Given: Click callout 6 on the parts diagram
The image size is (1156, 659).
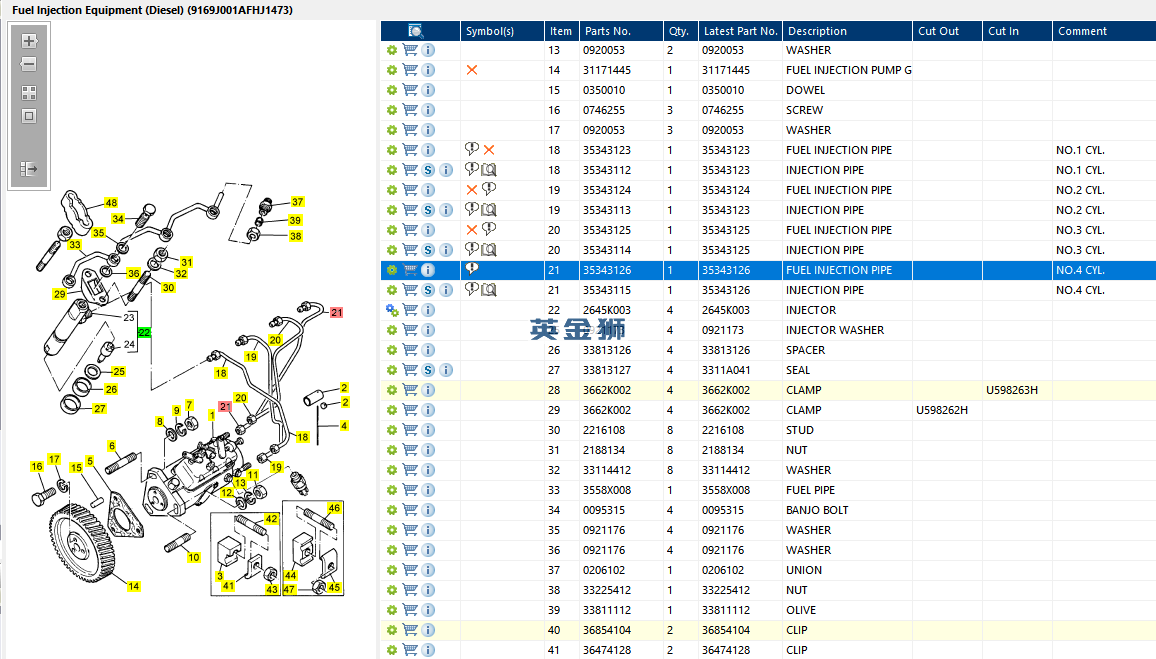Looking at the screenshot, I should click(112, 446).
